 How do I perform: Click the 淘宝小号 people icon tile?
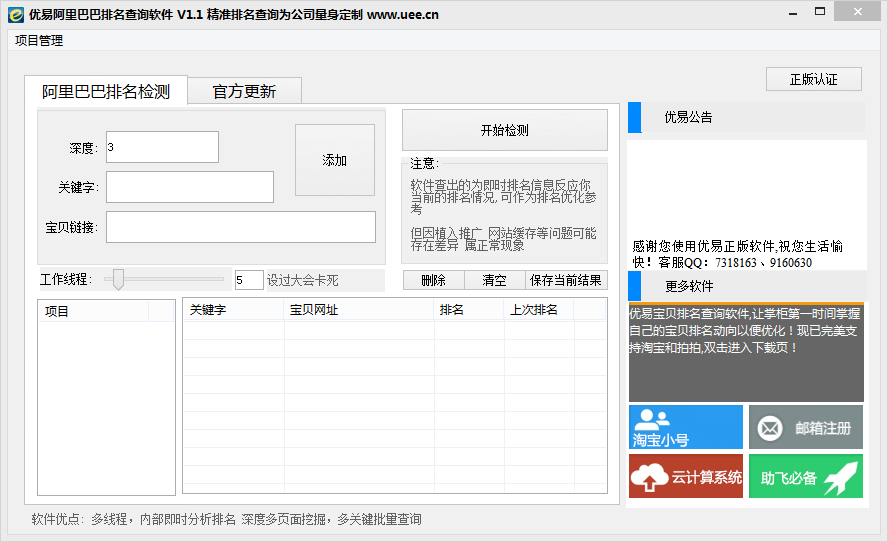(685, 427)
